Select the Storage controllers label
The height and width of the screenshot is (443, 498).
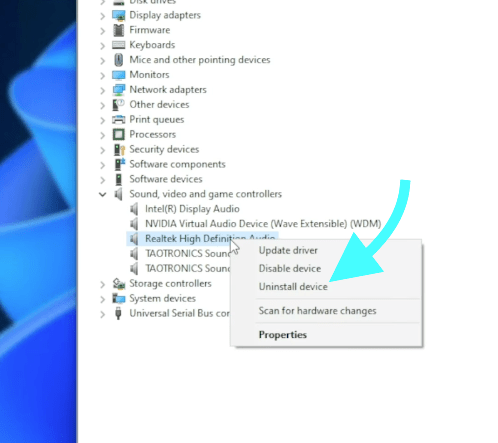click(170, 284)
